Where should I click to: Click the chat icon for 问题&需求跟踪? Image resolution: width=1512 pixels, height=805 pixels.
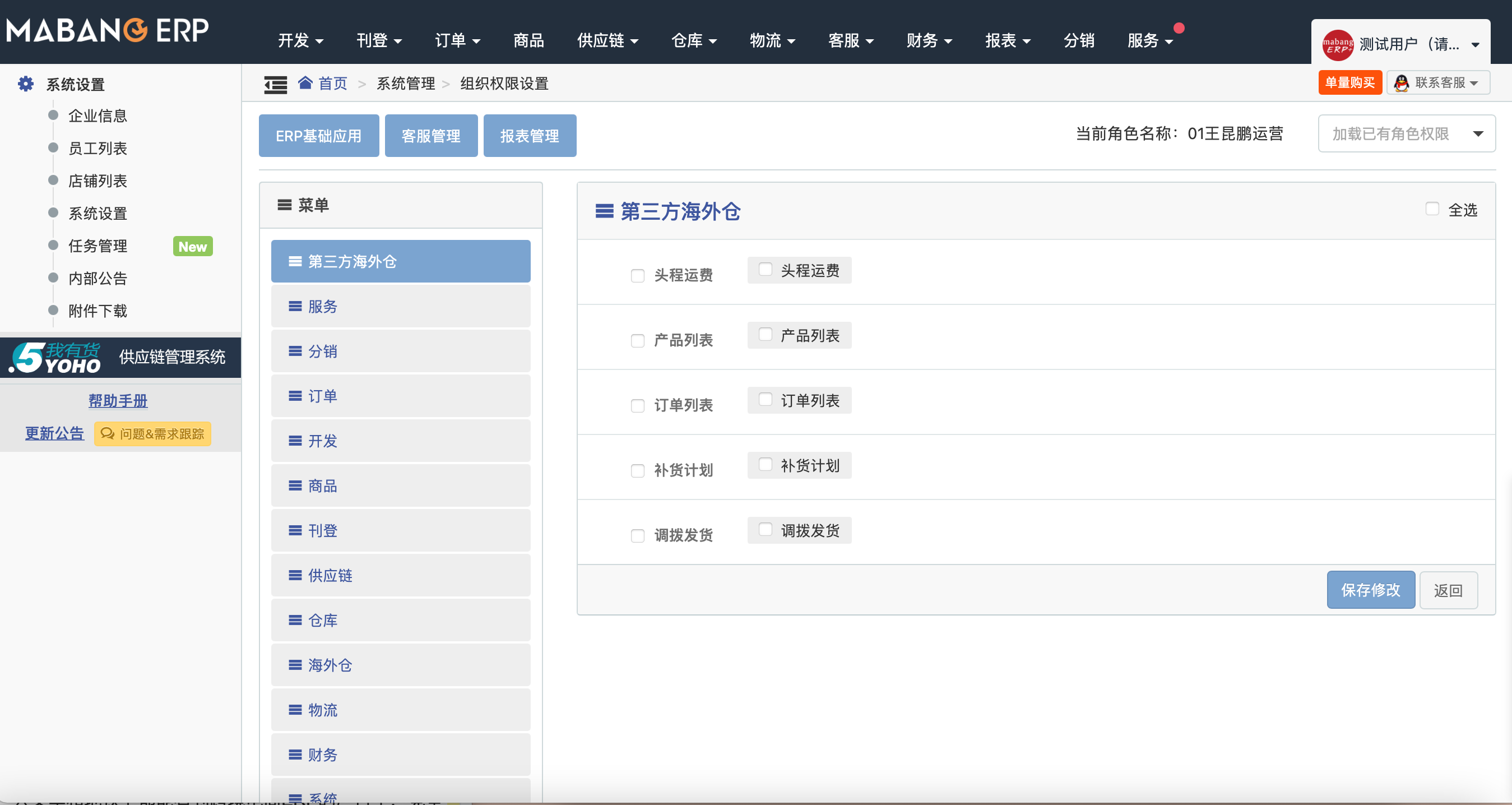[x=108, y=433]
